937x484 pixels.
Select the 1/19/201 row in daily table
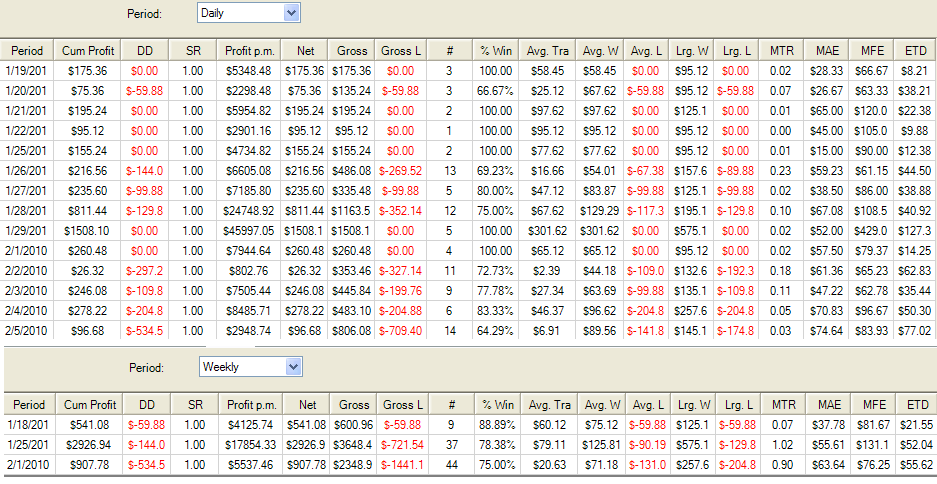click(468, 71)
